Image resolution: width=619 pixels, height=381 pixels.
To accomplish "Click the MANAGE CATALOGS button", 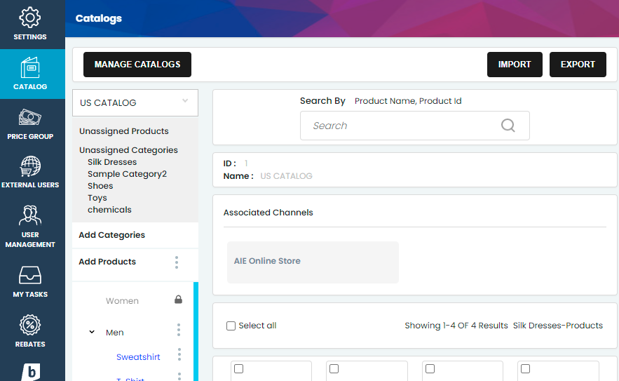I will click(x=137, y=64).
